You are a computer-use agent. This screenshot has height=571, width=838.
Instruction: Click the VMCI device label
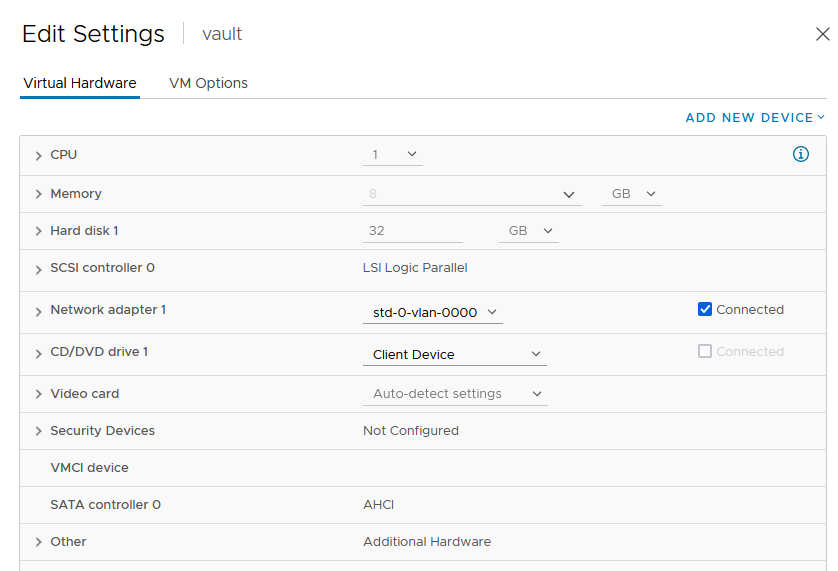[x=89, y=468]
